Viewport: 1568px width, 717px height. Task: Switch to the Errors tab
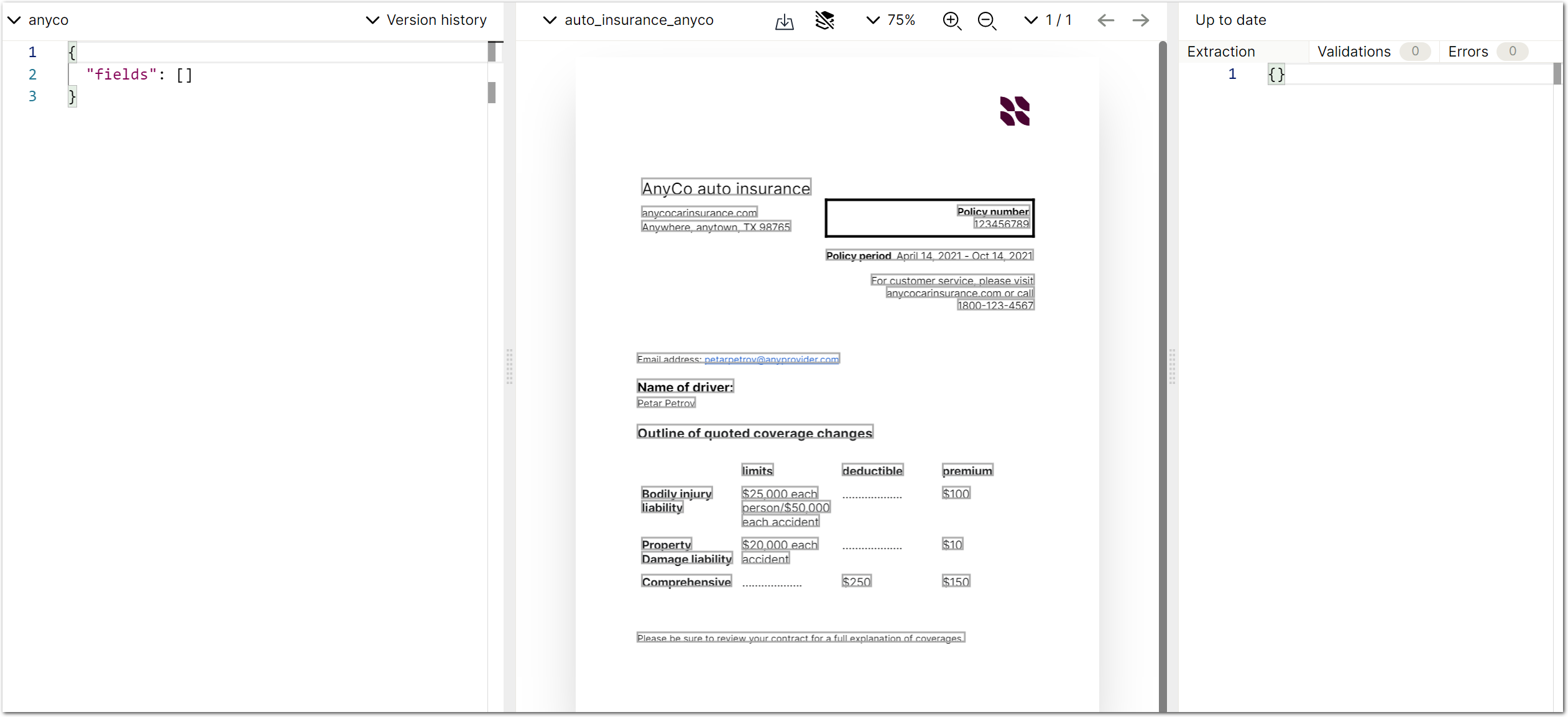pos(1468,52)
